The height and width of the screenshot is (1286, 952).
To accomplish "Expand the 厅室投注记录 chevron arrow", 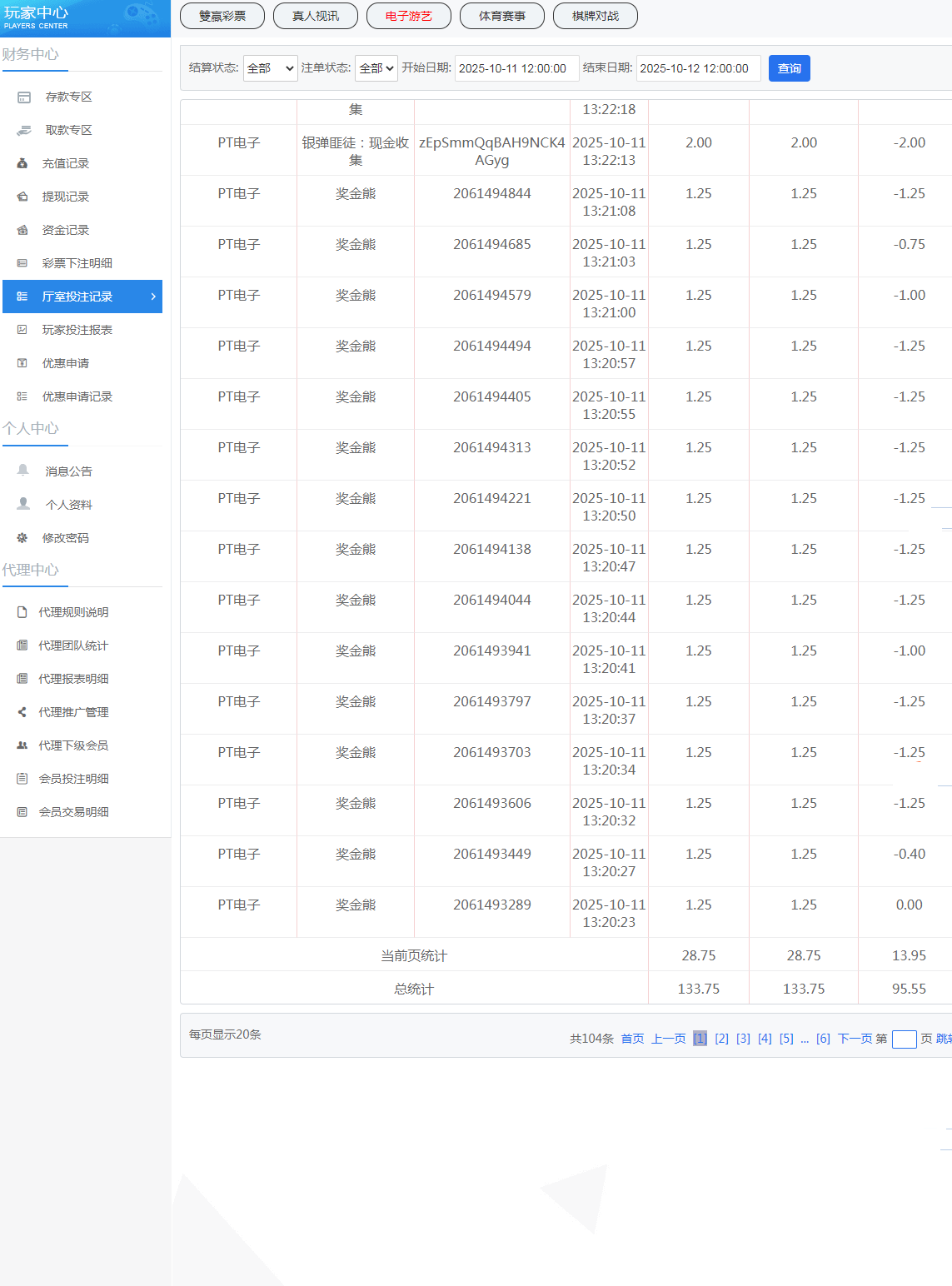I will pos(153,297).
